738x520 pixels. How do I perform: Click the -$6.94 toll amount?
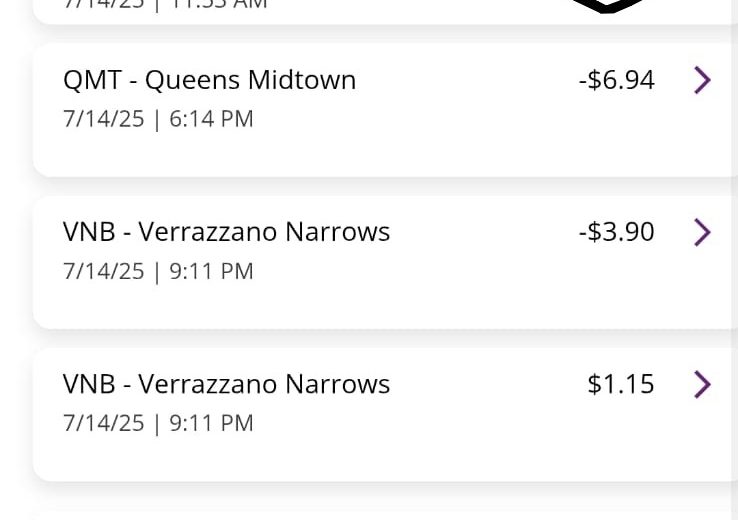click(616, 80)
